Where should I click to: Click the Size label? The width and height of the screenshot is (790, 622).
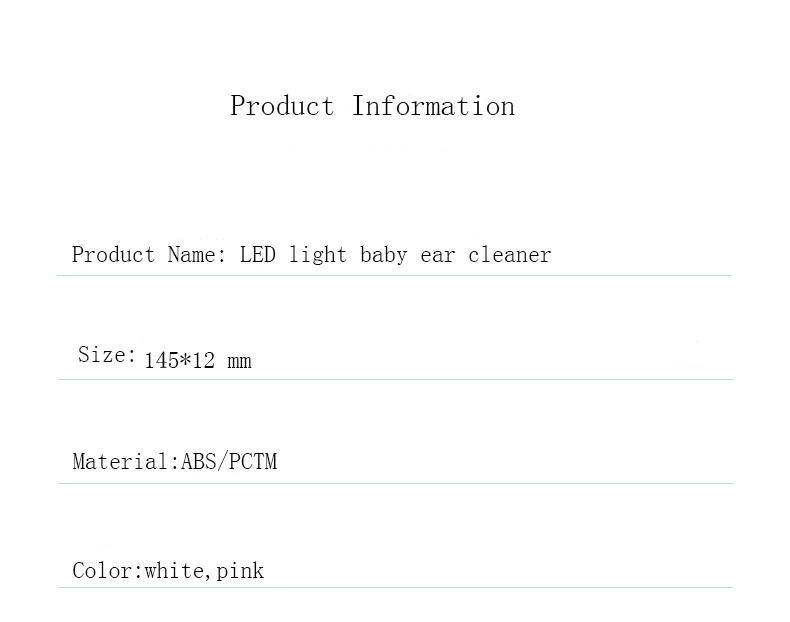[x=107, y=355]
